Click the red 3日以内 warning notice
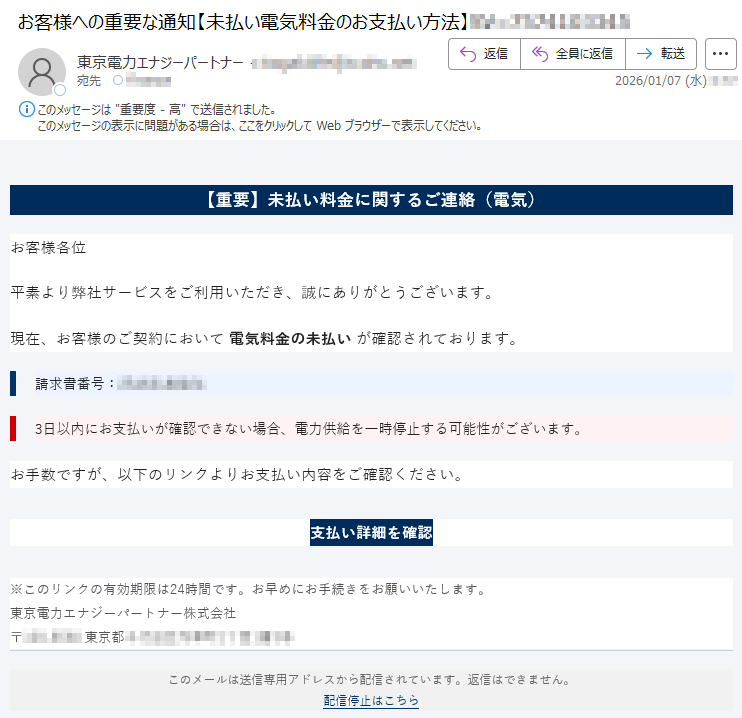 click(x=308, y=429)
